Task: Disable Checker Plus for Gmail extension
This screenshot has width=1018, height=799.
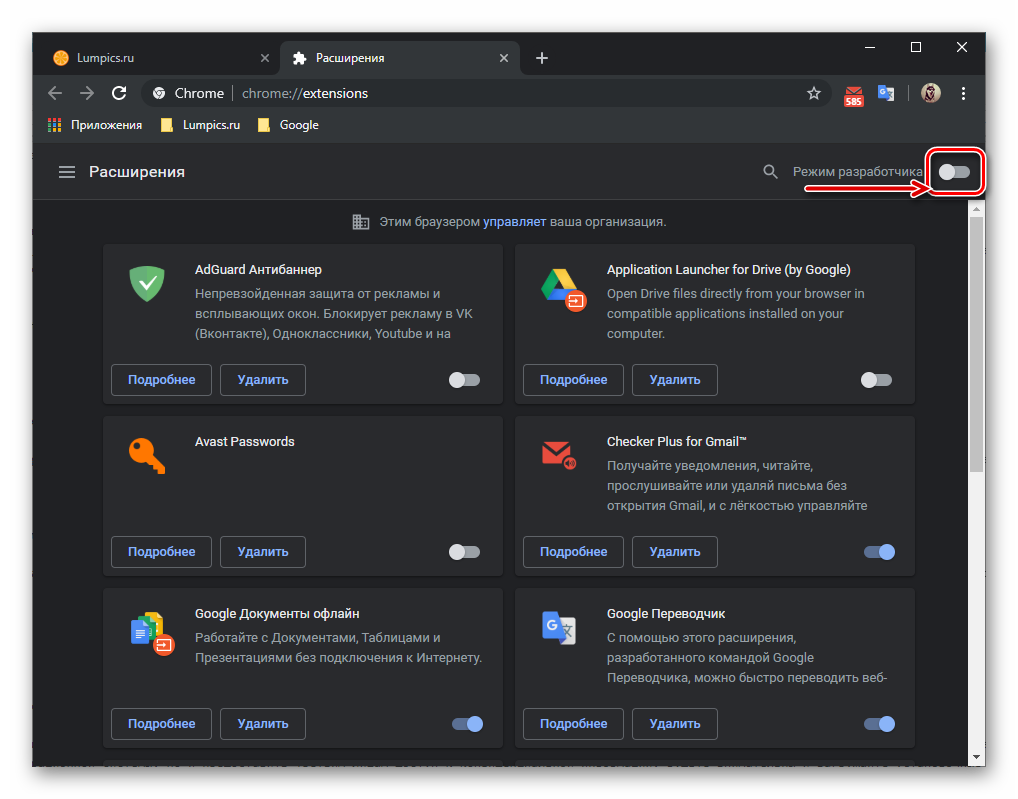Action: coord(879,552)
